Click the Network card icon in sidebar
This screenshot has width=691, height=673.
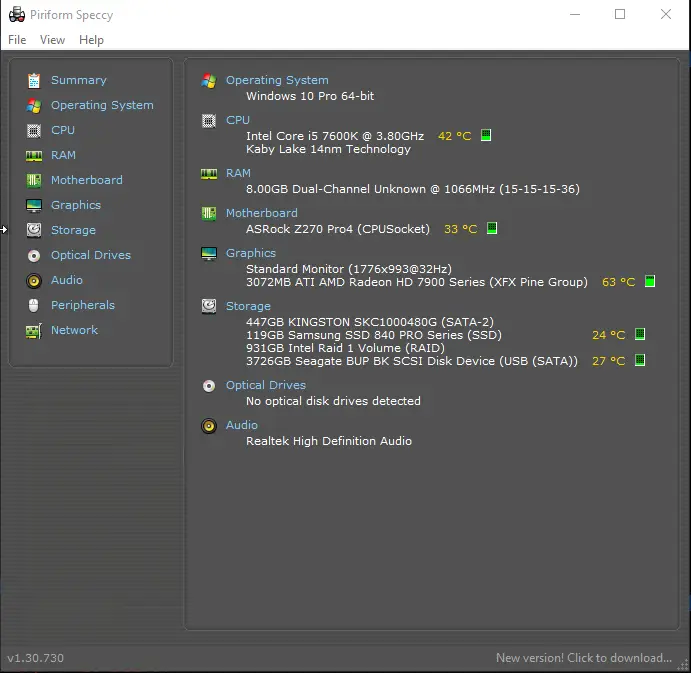click(34, 331)
